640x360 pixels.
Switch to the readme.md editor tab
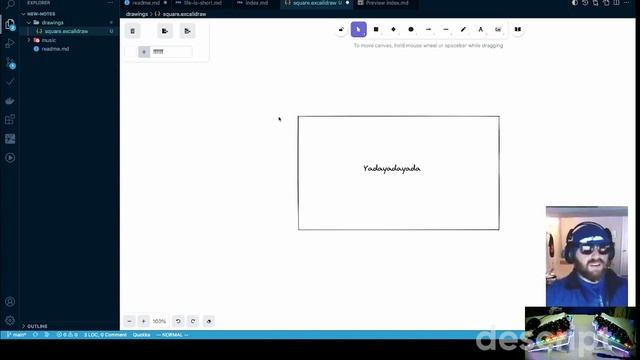(x=146, y=3)
